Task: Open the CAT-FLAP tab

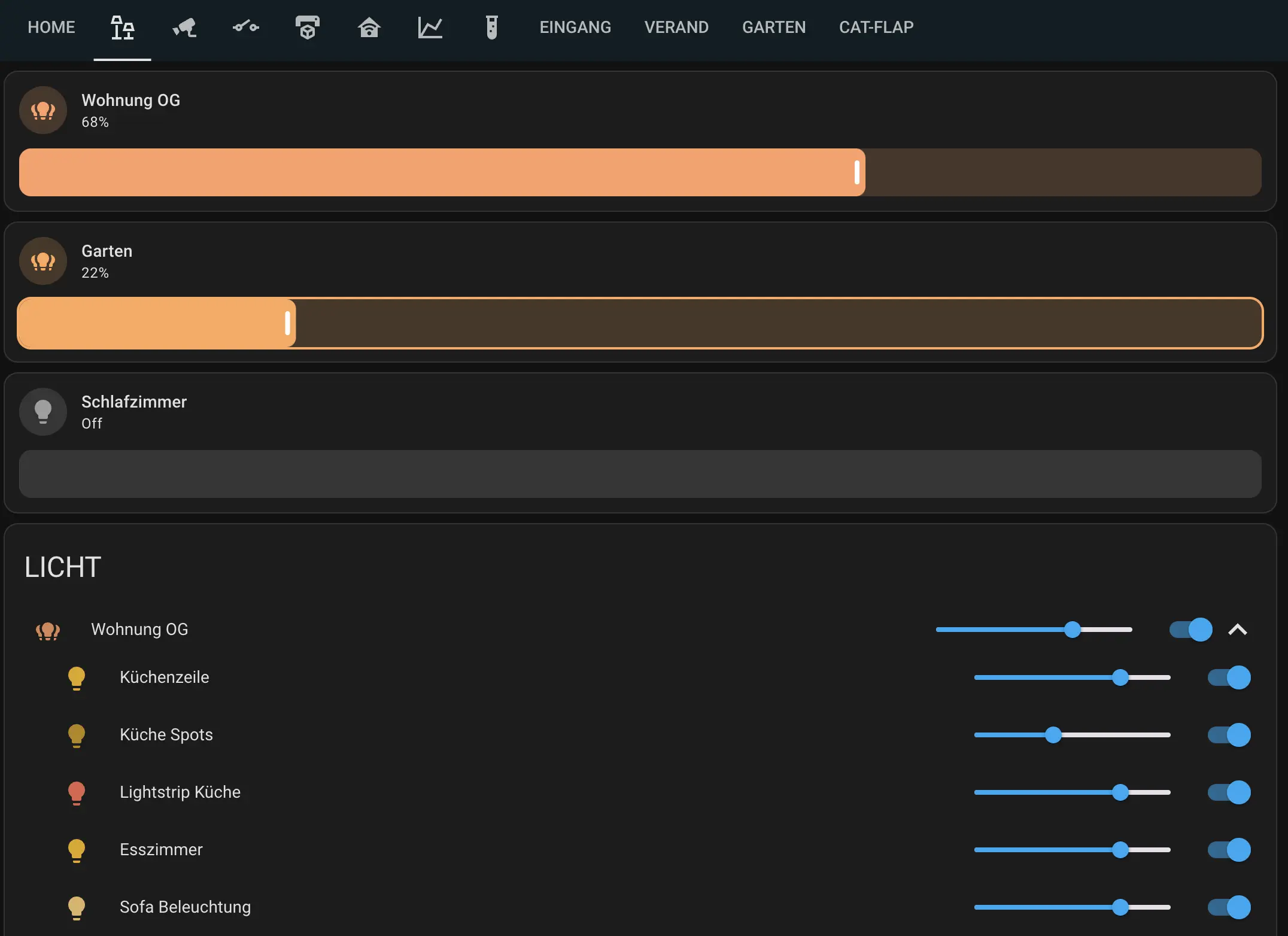Action: [876, 28]
